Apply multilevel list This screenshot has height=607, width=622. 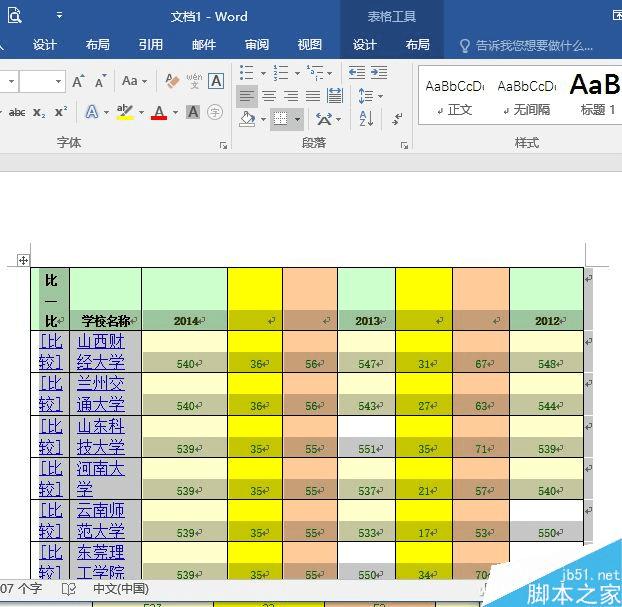315,73
